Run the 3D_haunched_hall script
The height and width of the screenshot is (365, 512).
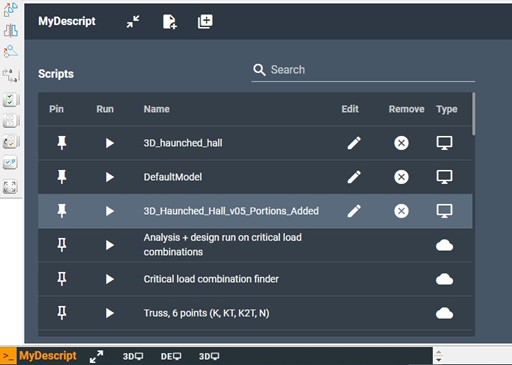(109, 143)
